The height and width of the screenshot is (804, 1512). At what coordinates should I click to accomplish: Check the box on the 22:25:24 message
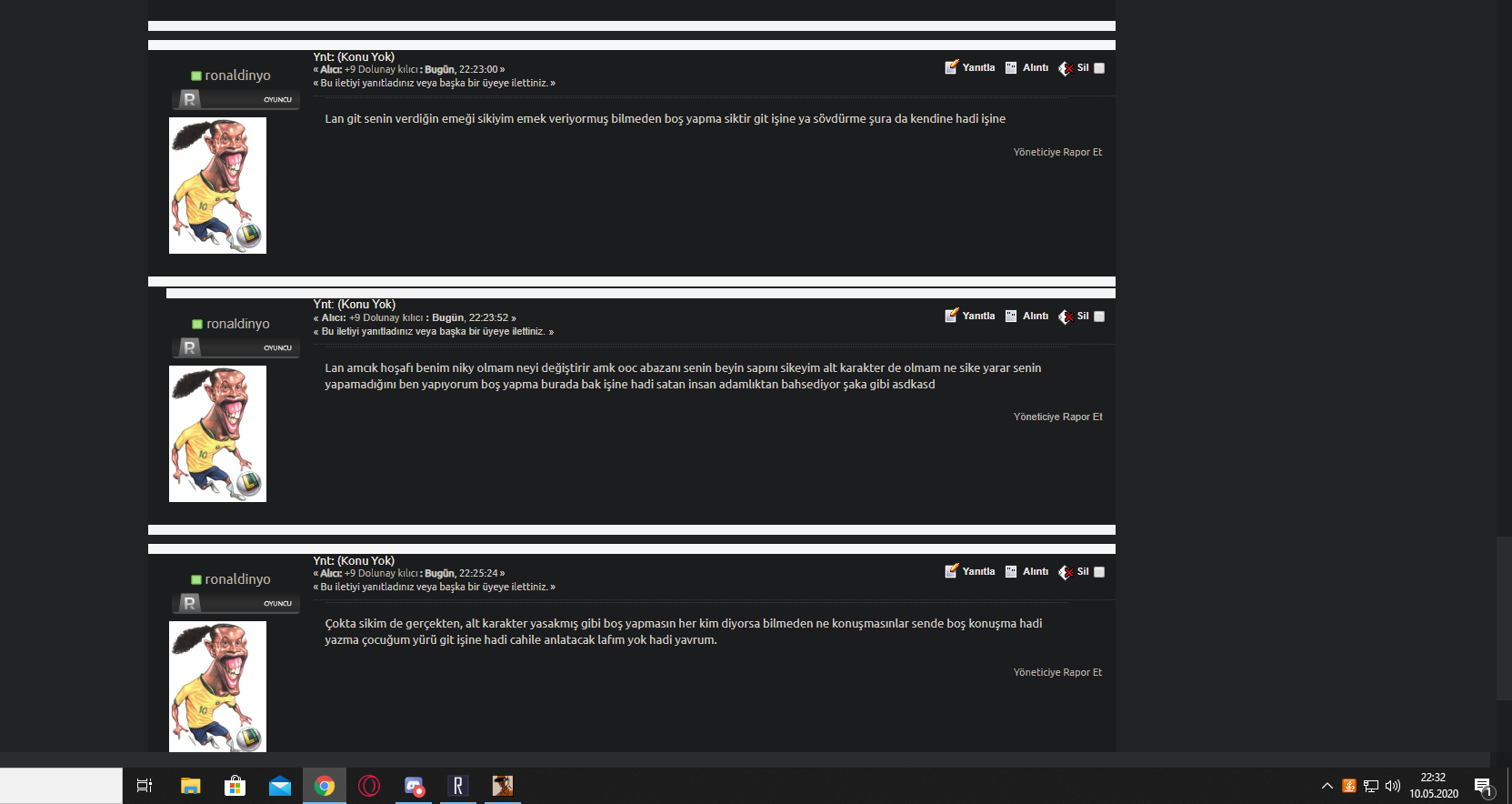coord(1099,572)
